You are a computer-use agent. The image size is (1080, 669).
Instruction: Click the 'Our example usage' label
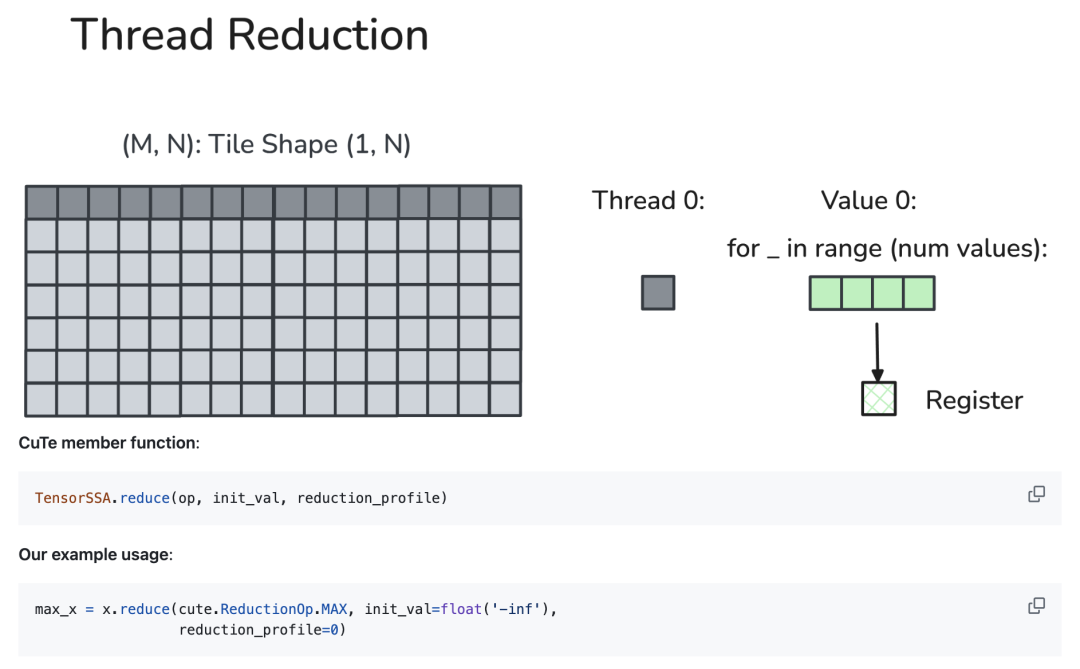pos(96,555)
